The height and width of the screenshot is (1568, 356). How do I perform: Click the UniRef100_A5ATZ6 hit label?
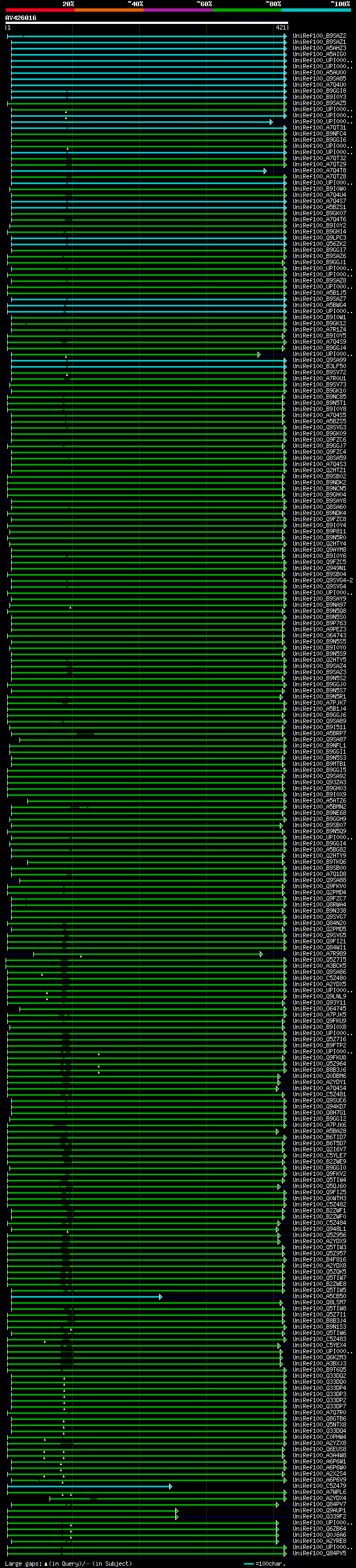(319, 801)
